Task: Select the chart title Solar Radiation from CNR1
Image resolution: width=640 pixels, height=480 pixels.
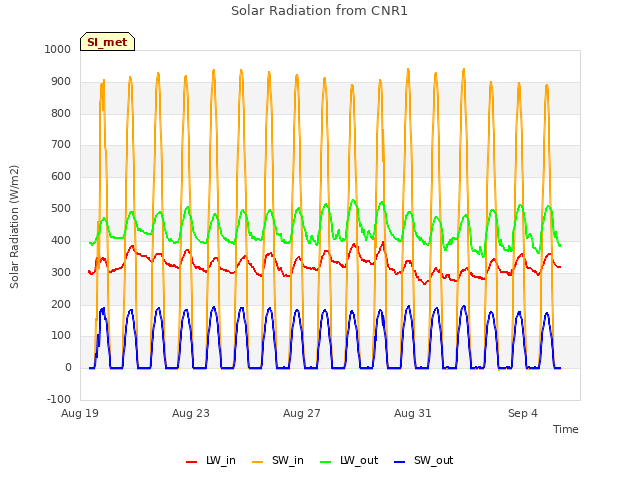Action: [x=319, y=11]
